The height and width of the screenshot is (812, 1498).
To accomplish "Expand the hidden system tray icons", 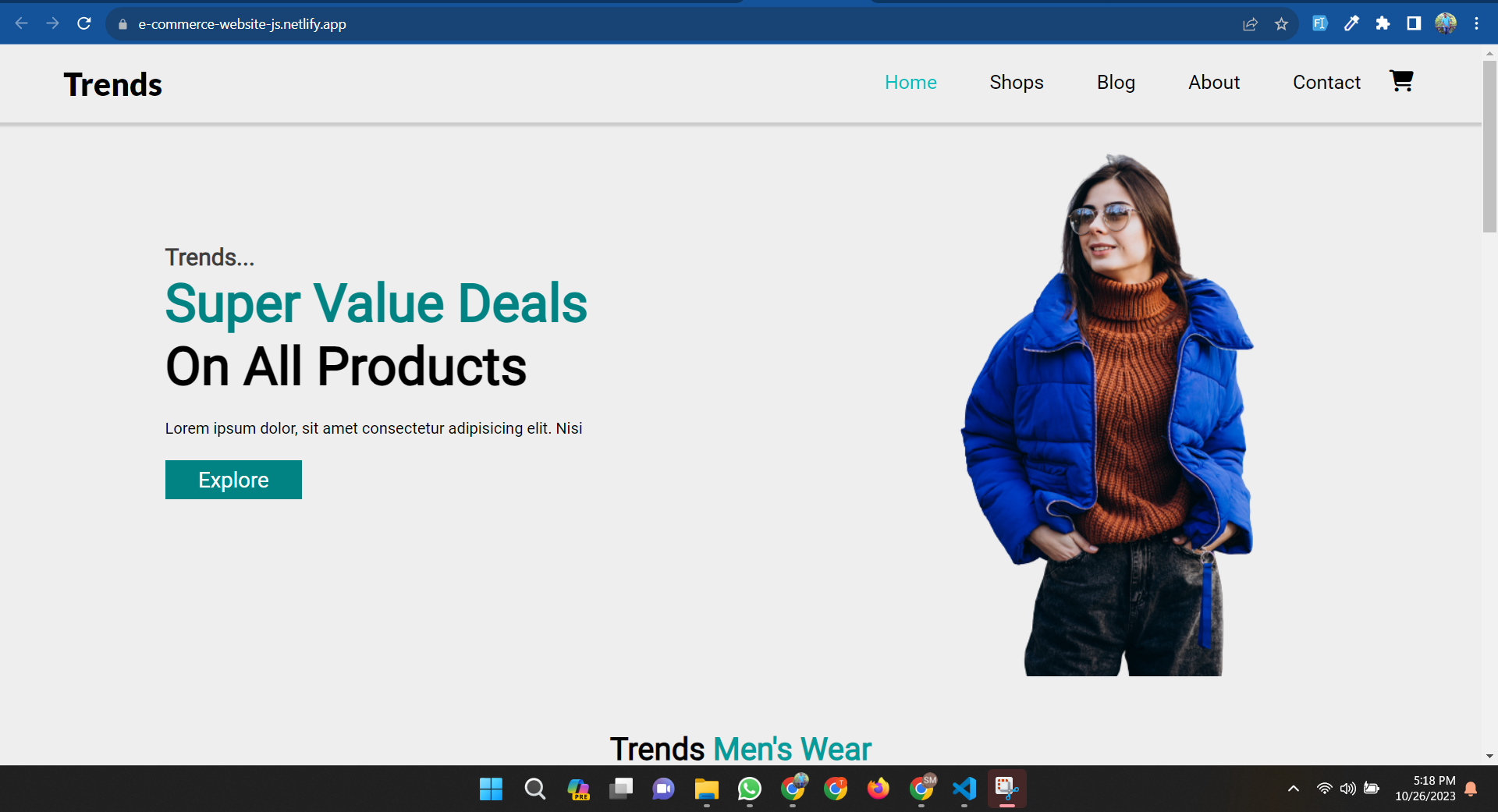I will pyautogui.click(x=1293, y=789).
